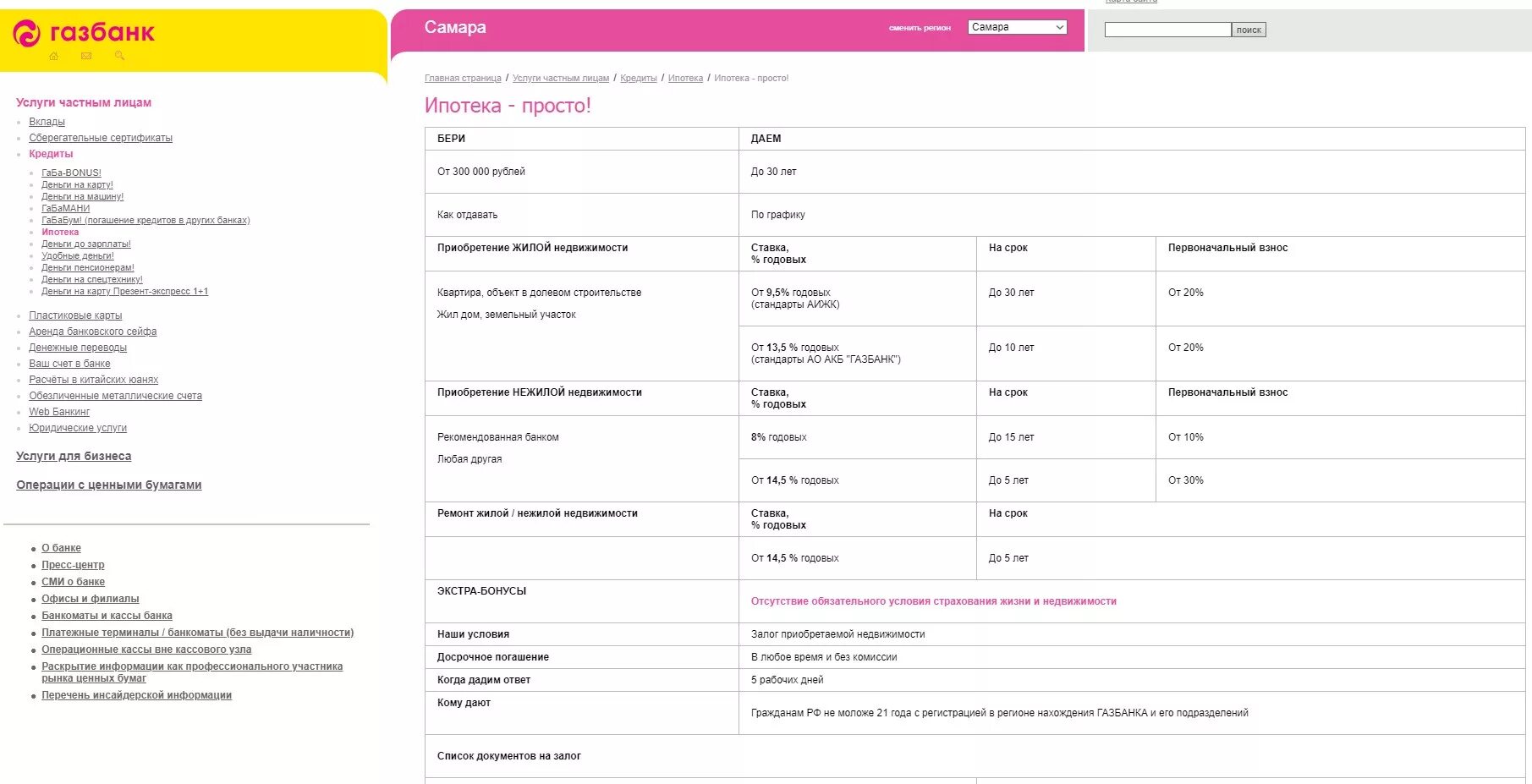The image size is (1532, 784).
Task: Open the Пластиковые карты menu item
Action: (75, 315)
